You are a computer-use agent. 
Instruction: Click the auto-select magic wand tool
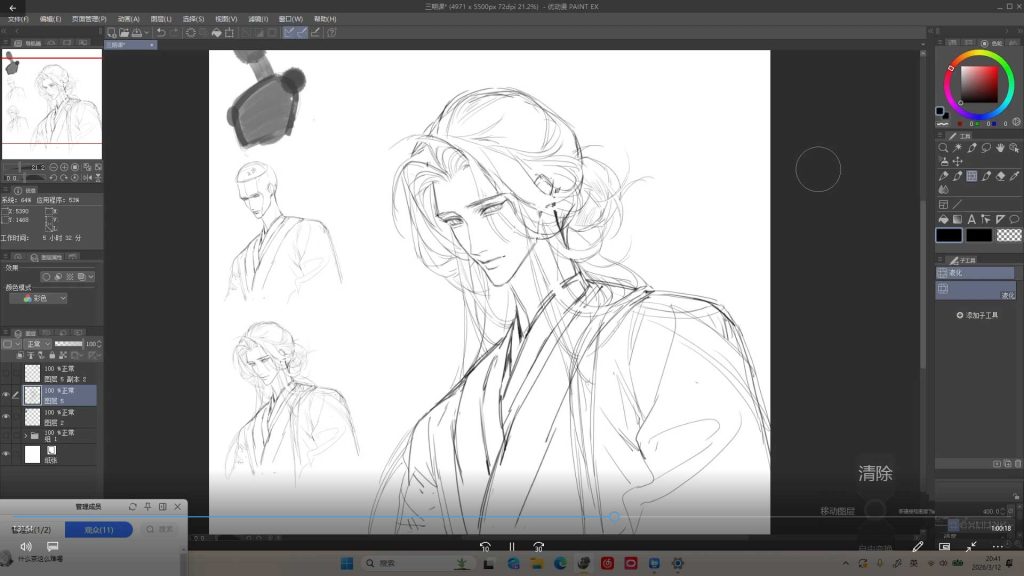[x=957, y=148]
